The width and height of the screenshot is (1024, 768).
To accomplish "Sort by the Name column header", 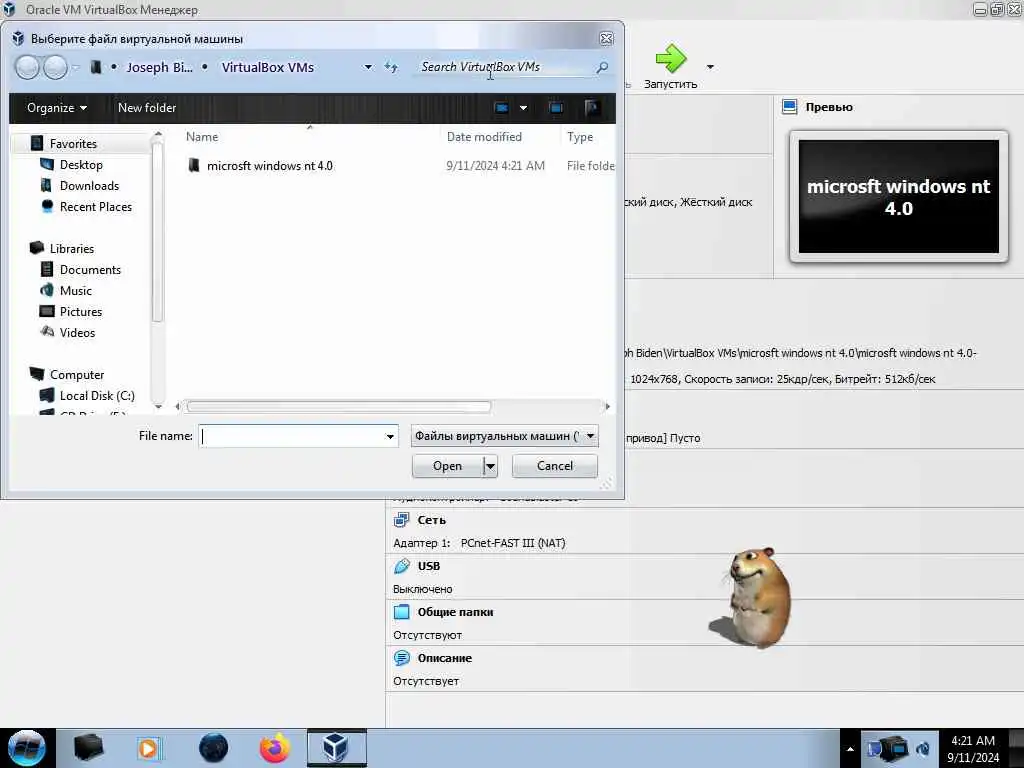I will coord(202,136).
